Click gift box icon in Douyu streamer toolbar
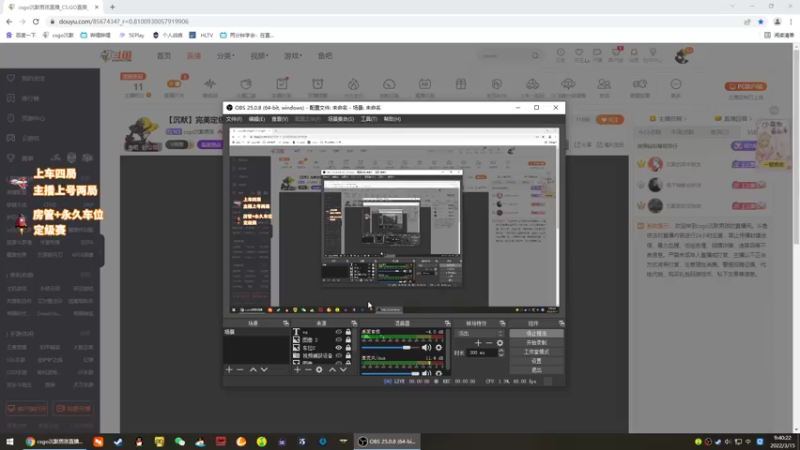The height and width of the screenshot is (450, 800). pos(461,84)
